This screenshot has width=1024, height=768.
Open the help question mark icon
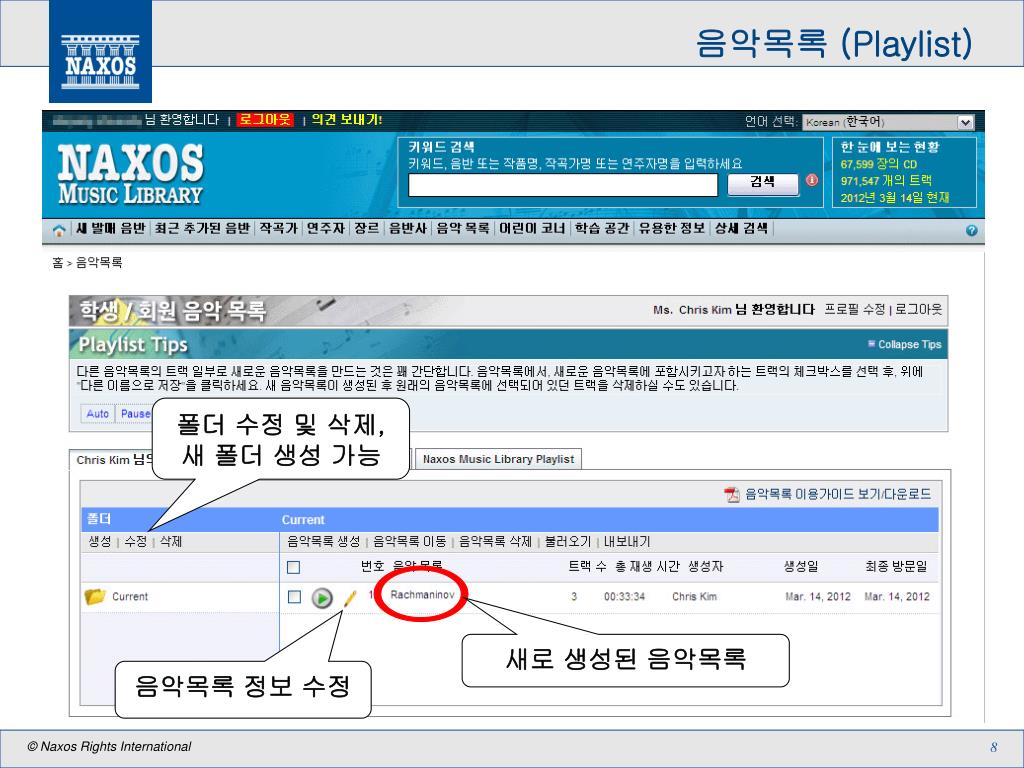971,230
